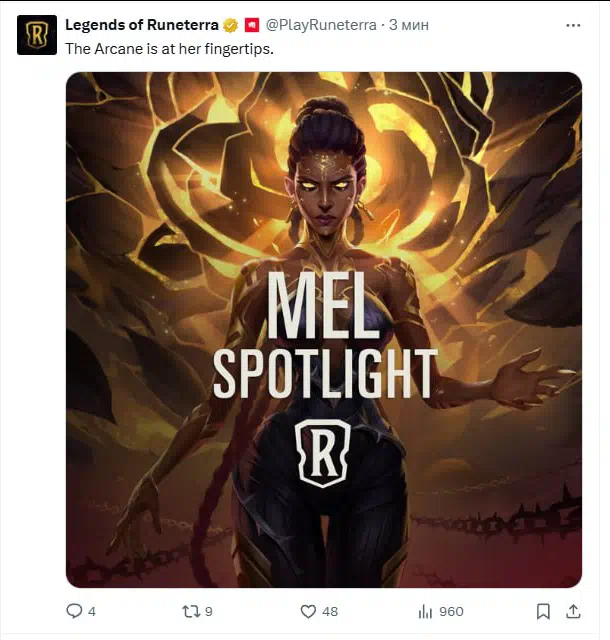Share the tweet via upload arrow icon
This screenshot has height=640, width=610.
[x=573, y=611]
